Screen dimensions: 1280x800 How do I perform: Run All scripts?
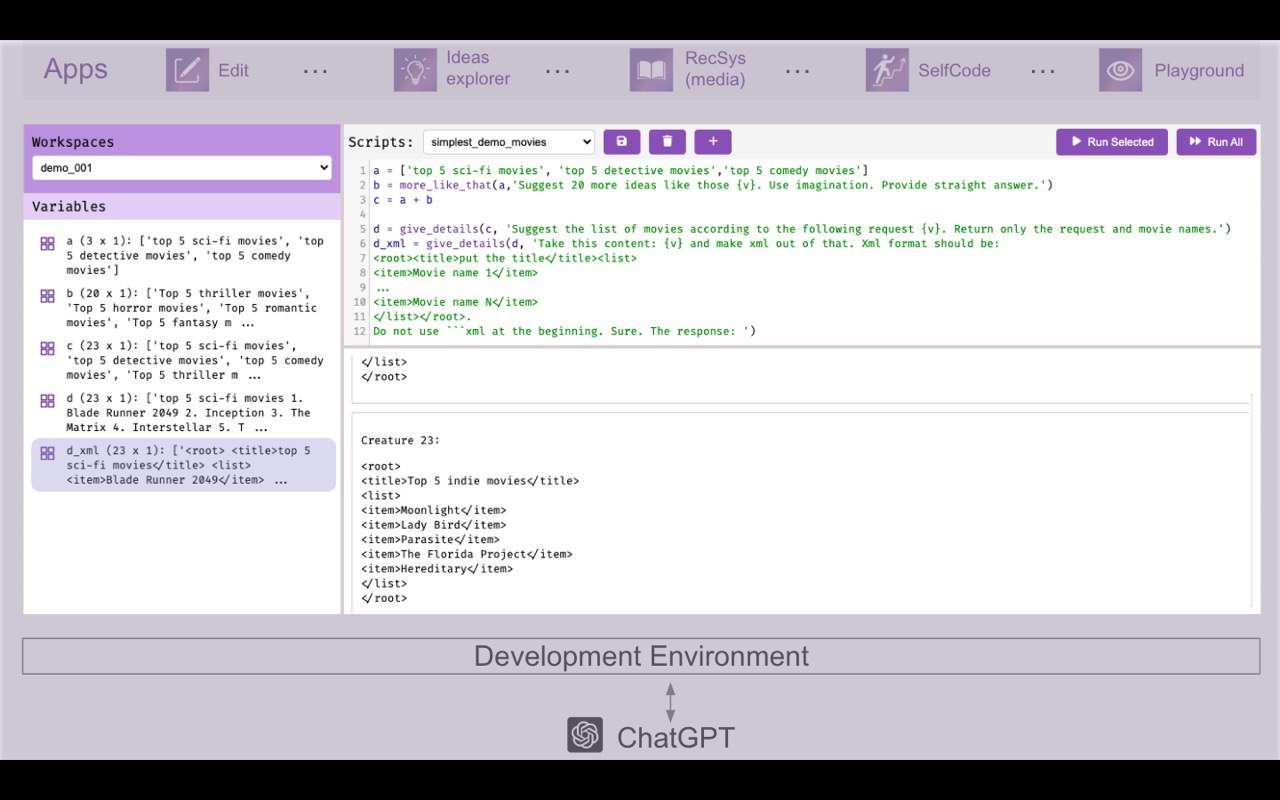[1216, 141]
